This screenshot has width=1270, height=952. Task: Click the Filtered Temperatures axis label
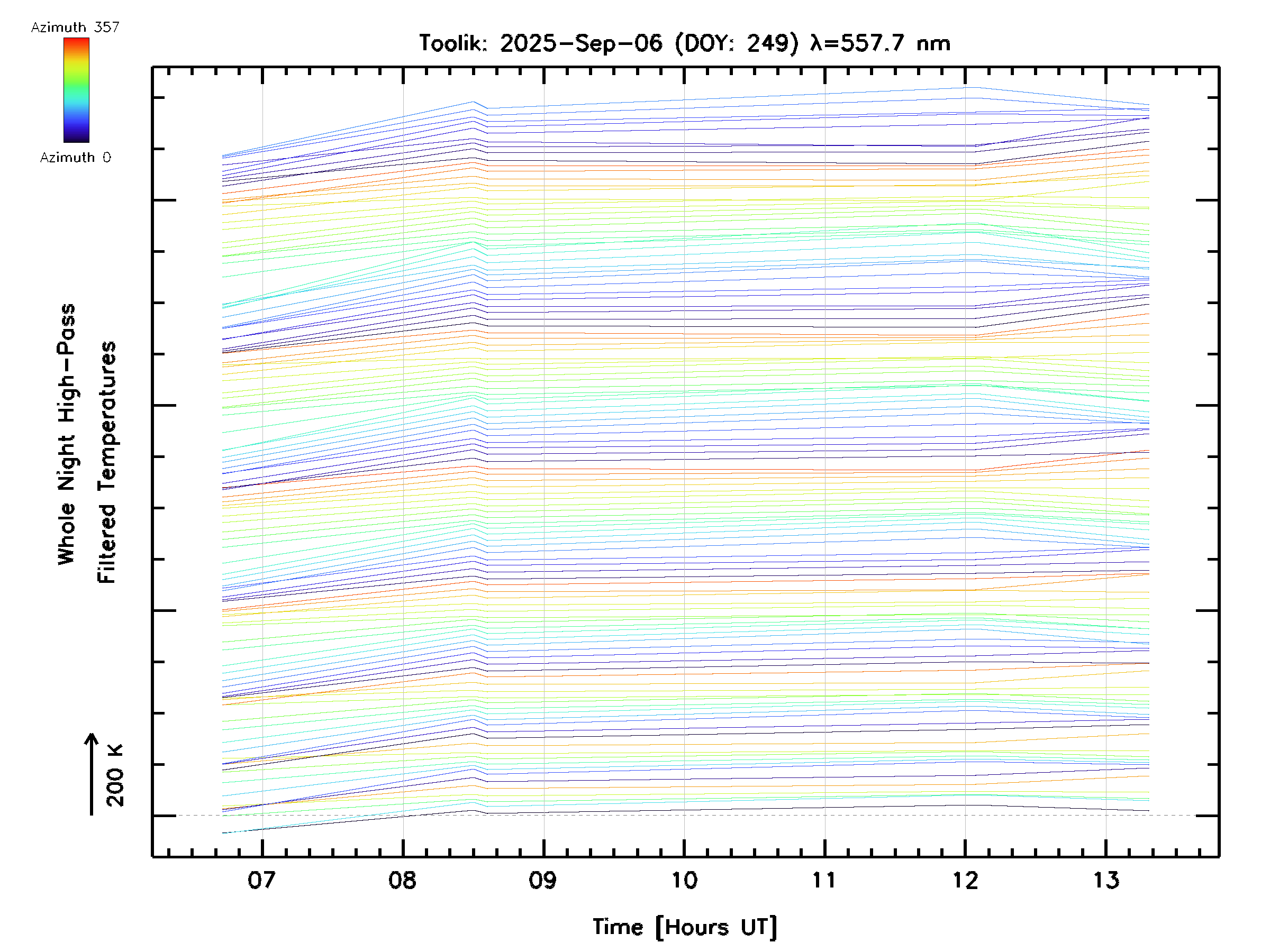pyautogui.click(x=107, y=462)
